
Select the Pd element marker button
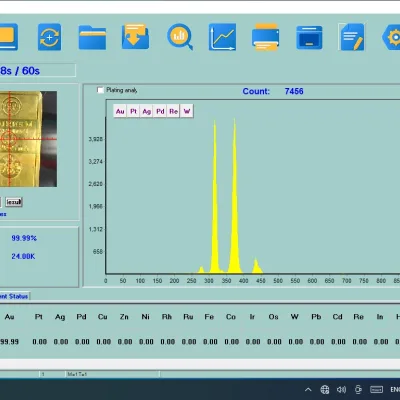(160, 111)
